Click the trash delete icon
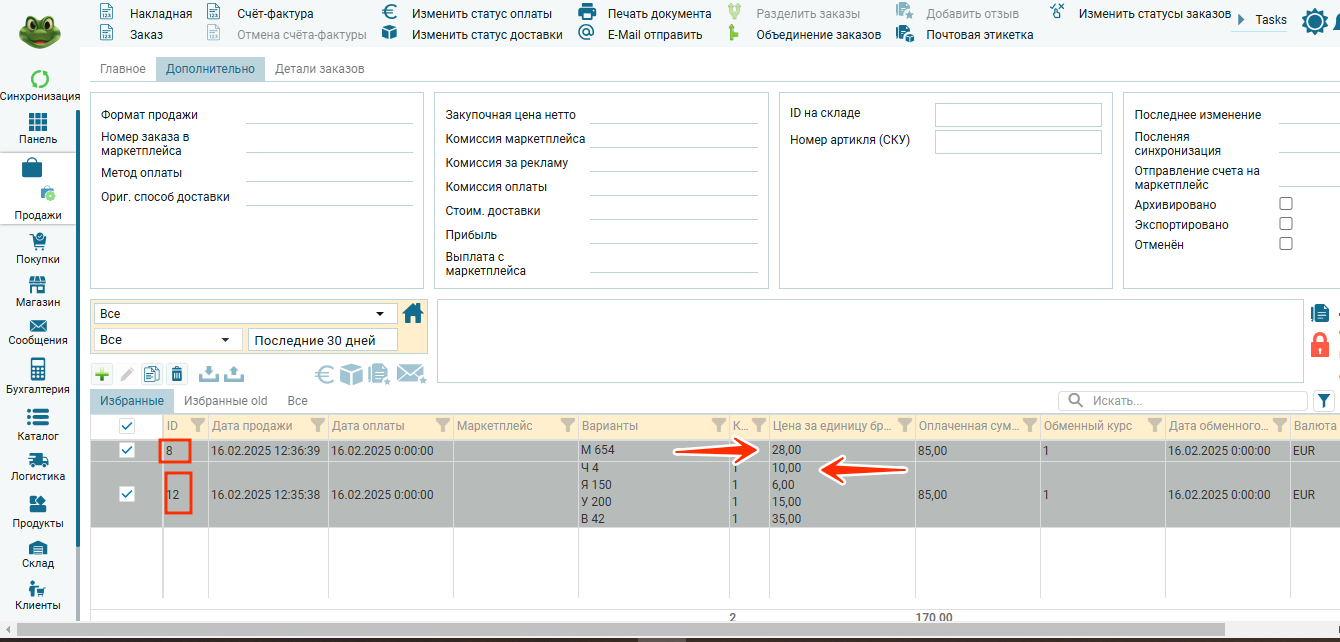The height and width of the screenshot is (642, 1340). pos(177,374)
